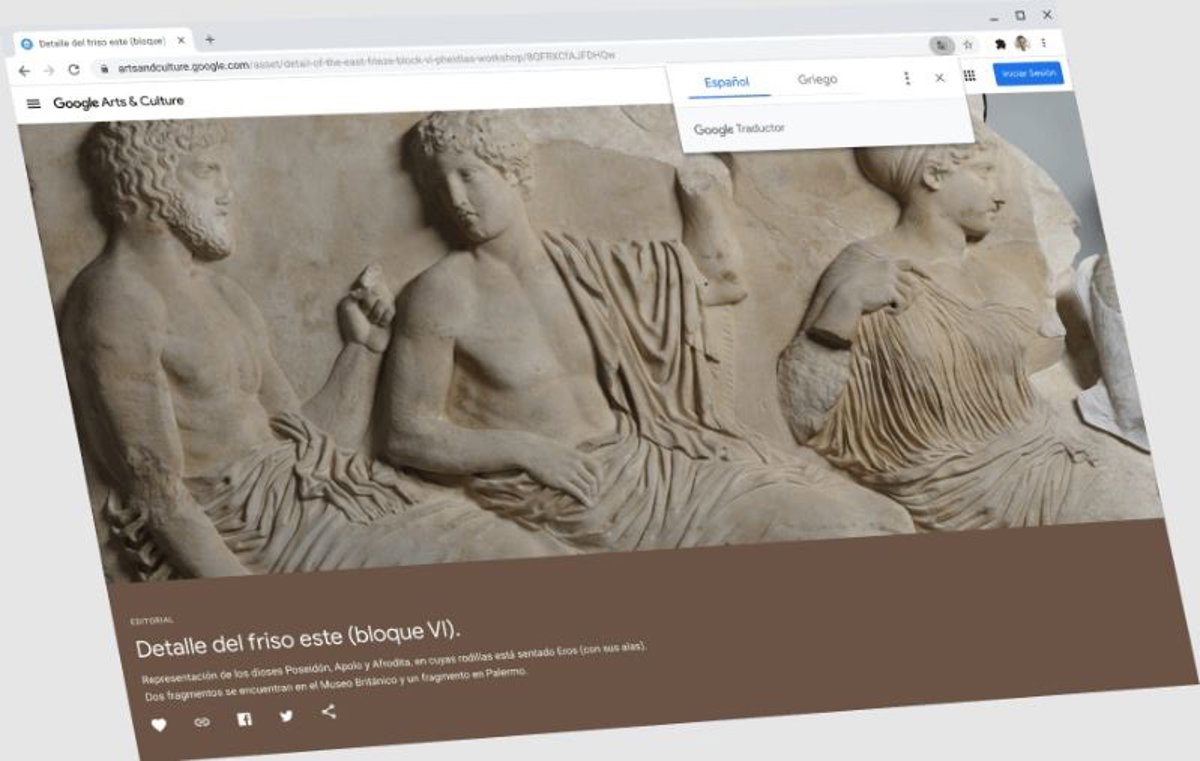The height and width of the screenshot is (761, 1200).
Task: Open translate popup options menu
Action: [907, 78]
